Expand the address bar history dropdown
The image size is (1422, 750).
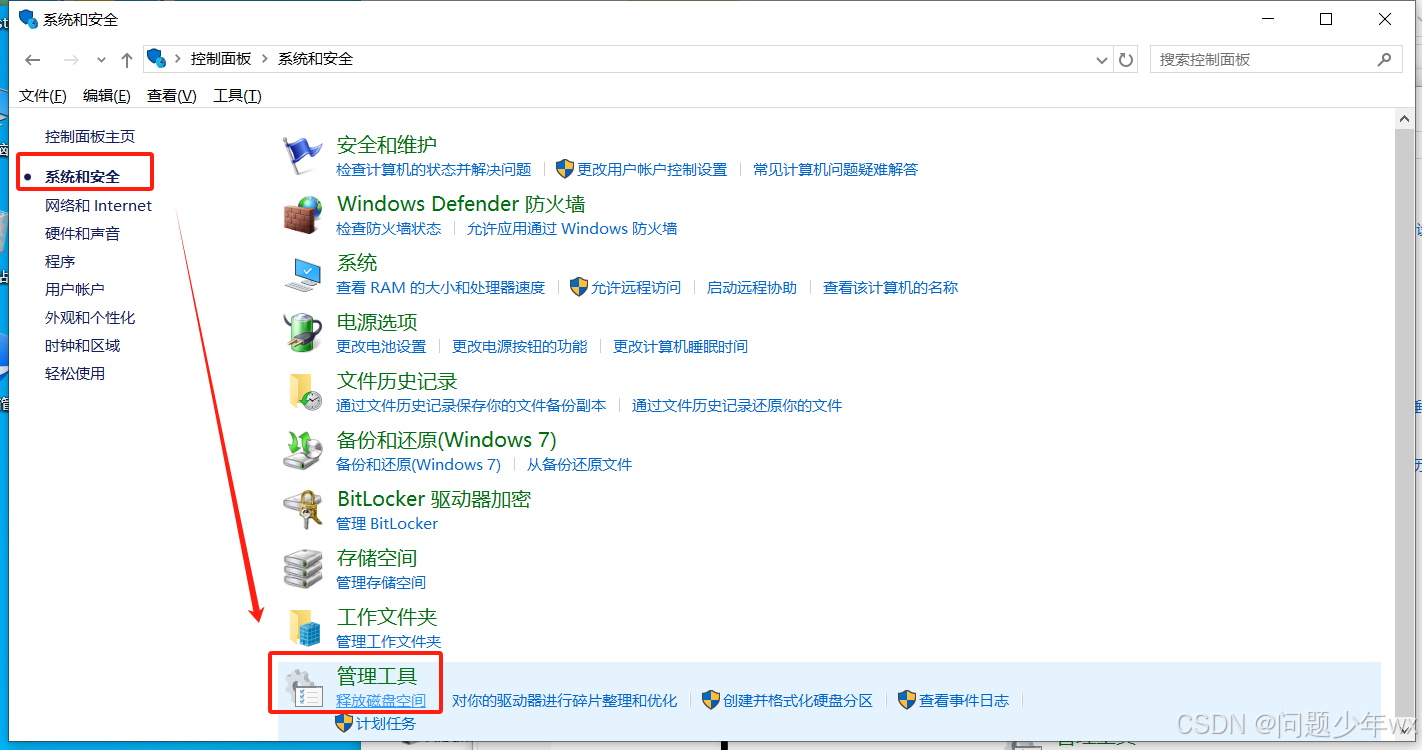[x=1103, y=60]
